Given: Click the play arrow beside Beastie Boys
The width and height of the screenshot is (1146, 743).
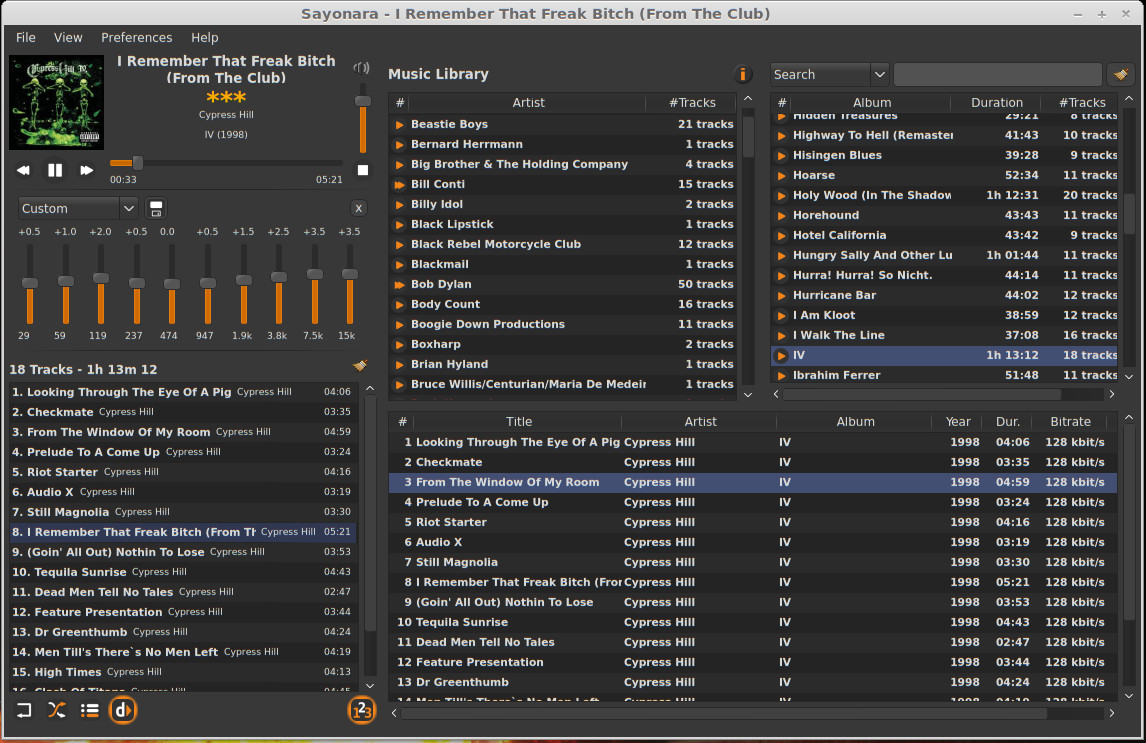Looking at the screenshot, I should pos(400,125).
